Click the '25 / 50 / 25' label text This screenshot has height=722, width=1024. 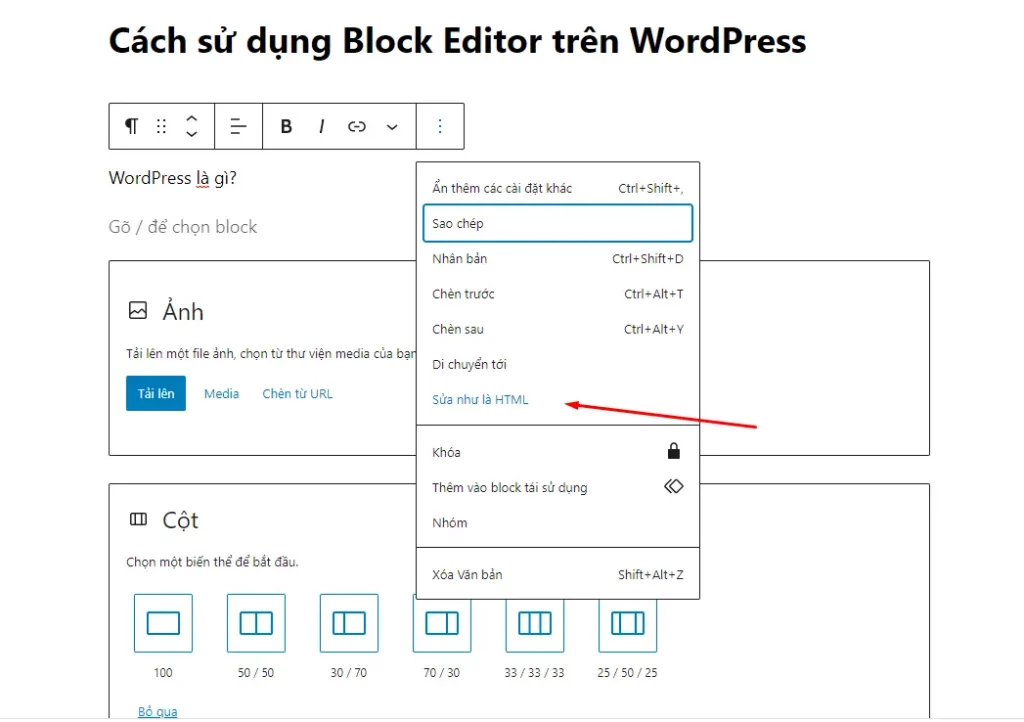tap(628, 672)
